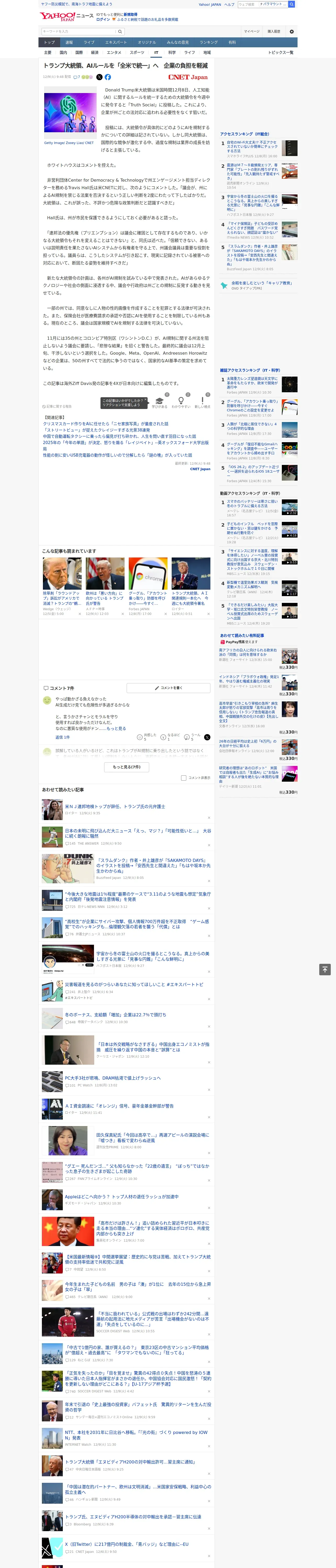336x1568 pixels.
Task: Share first comment on X
Action: (x=207, y=737)
